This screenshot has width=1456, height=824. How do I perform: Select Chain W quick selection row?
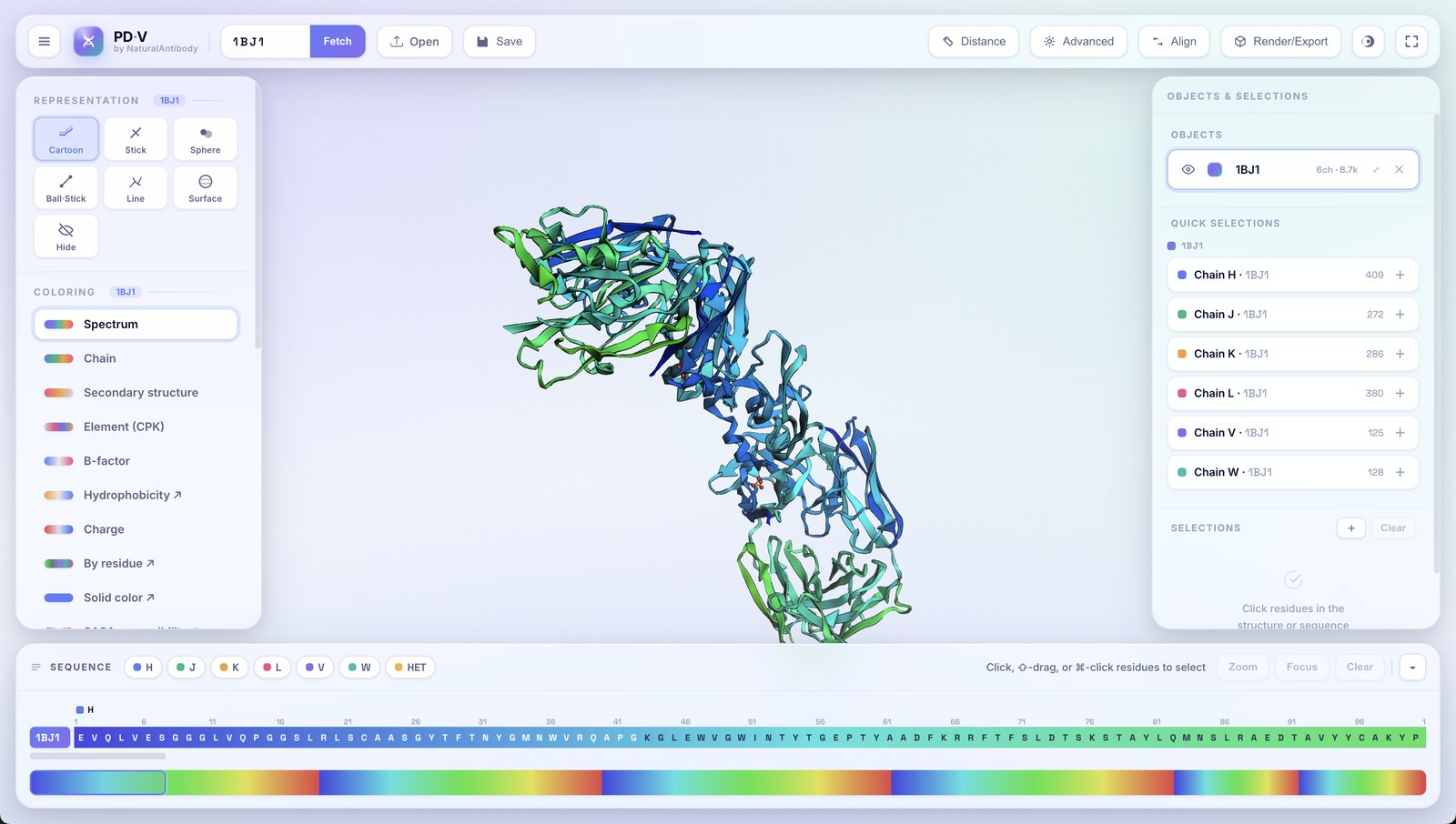click(1293, 473)
